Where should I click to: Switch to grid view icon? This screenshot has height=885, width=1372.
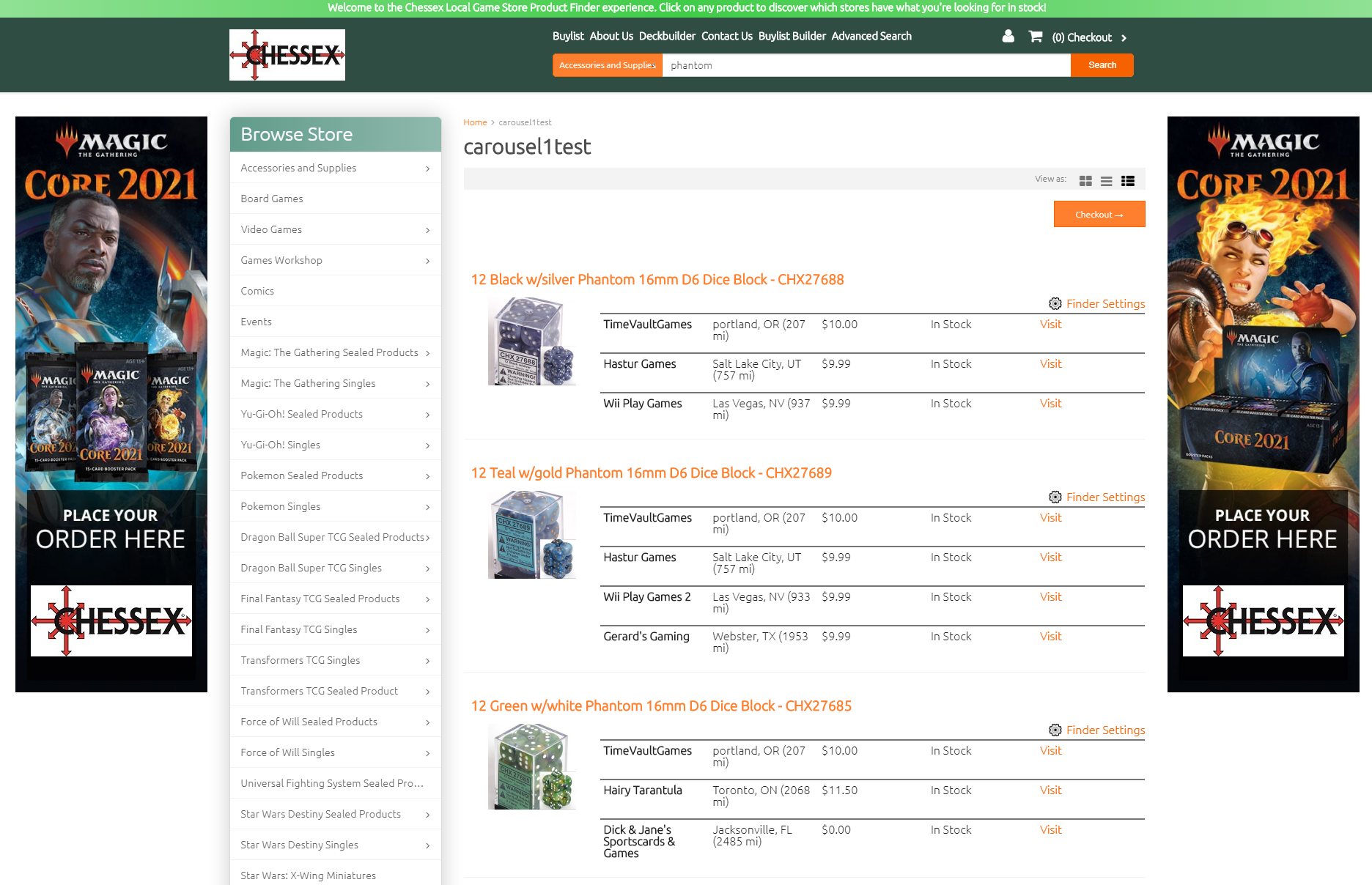click(x=1085, y=180)
